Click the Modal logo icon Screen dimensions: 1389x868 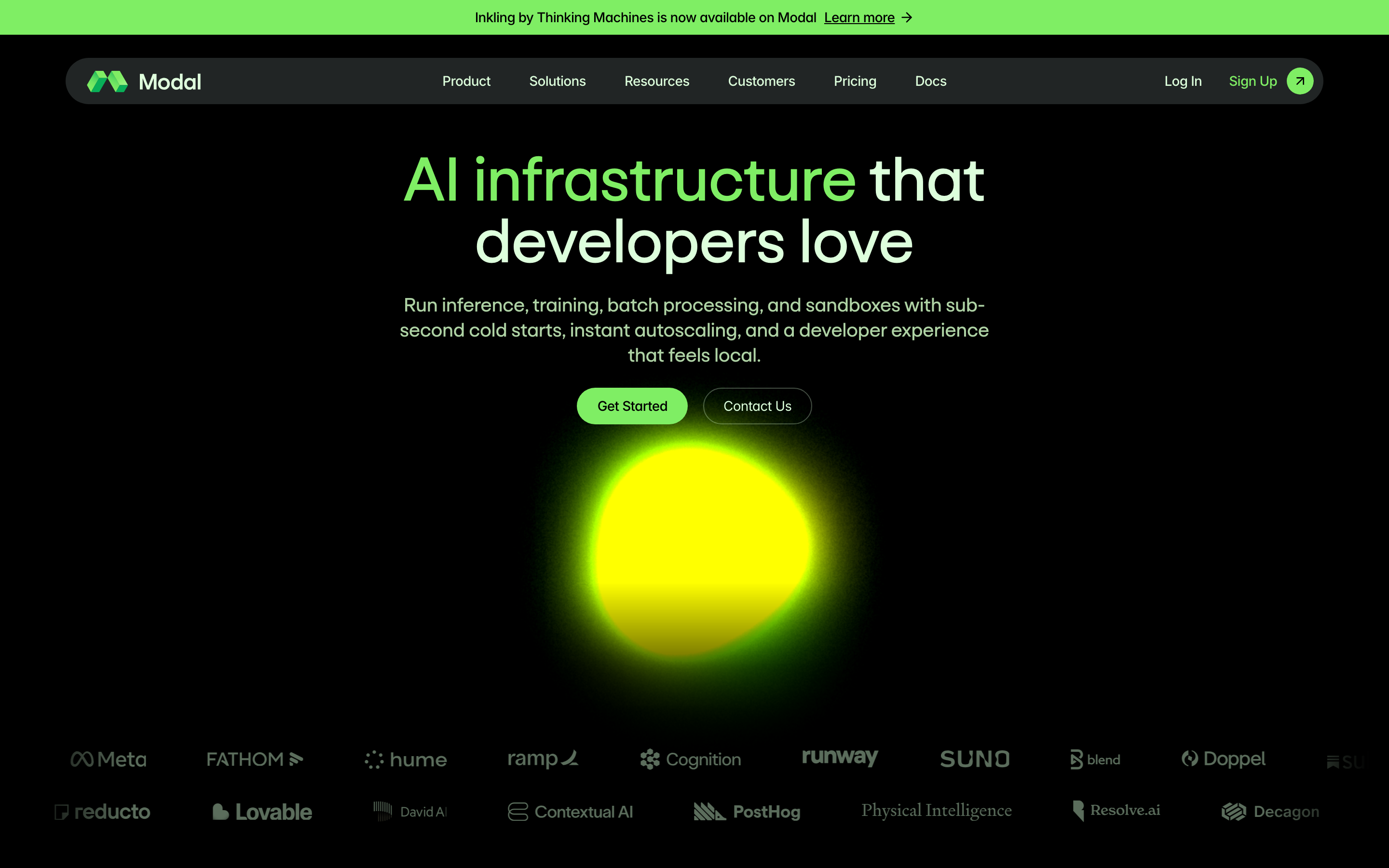pyautogui.click(x=108, y=81)
